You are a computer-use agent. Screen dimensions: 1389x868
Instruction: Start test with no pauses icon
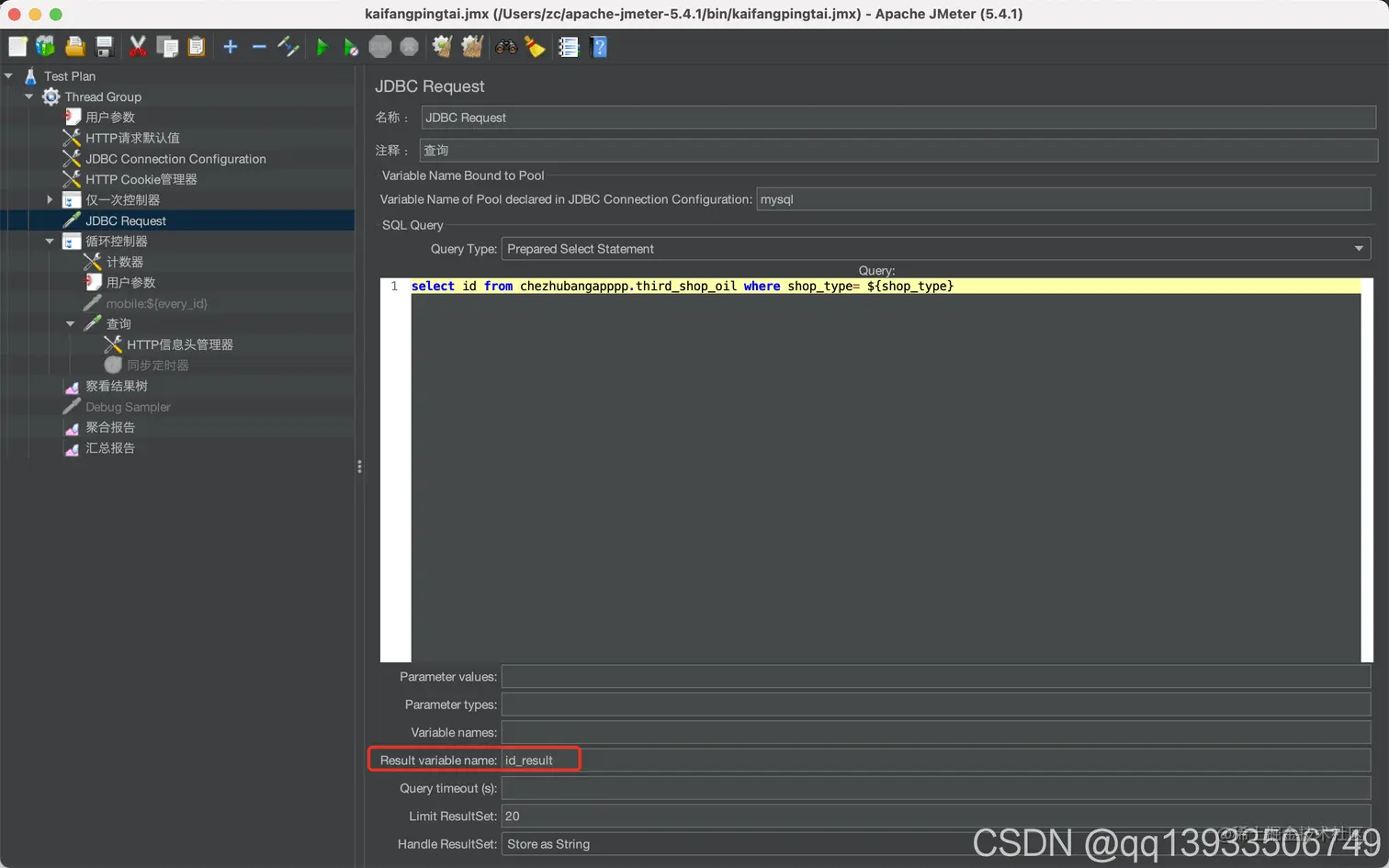[x=351, y=47]
